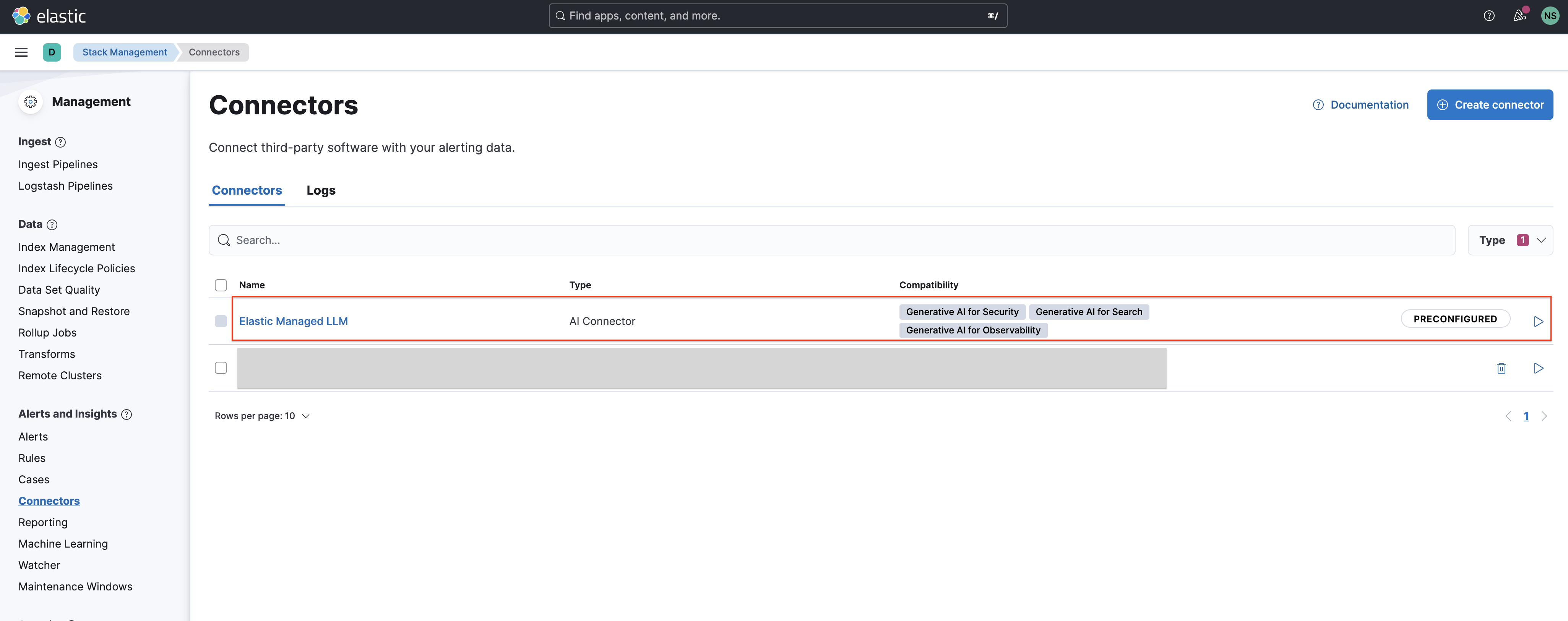Screen dimensions: 1568x621
Task: Change Rows per page setting
Action: point(262,416)
